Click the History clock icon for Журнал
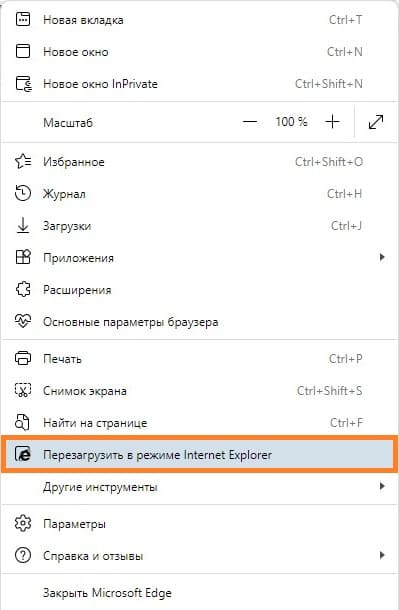399x610 pixels. pyautogui.click(x=23, y=193)
